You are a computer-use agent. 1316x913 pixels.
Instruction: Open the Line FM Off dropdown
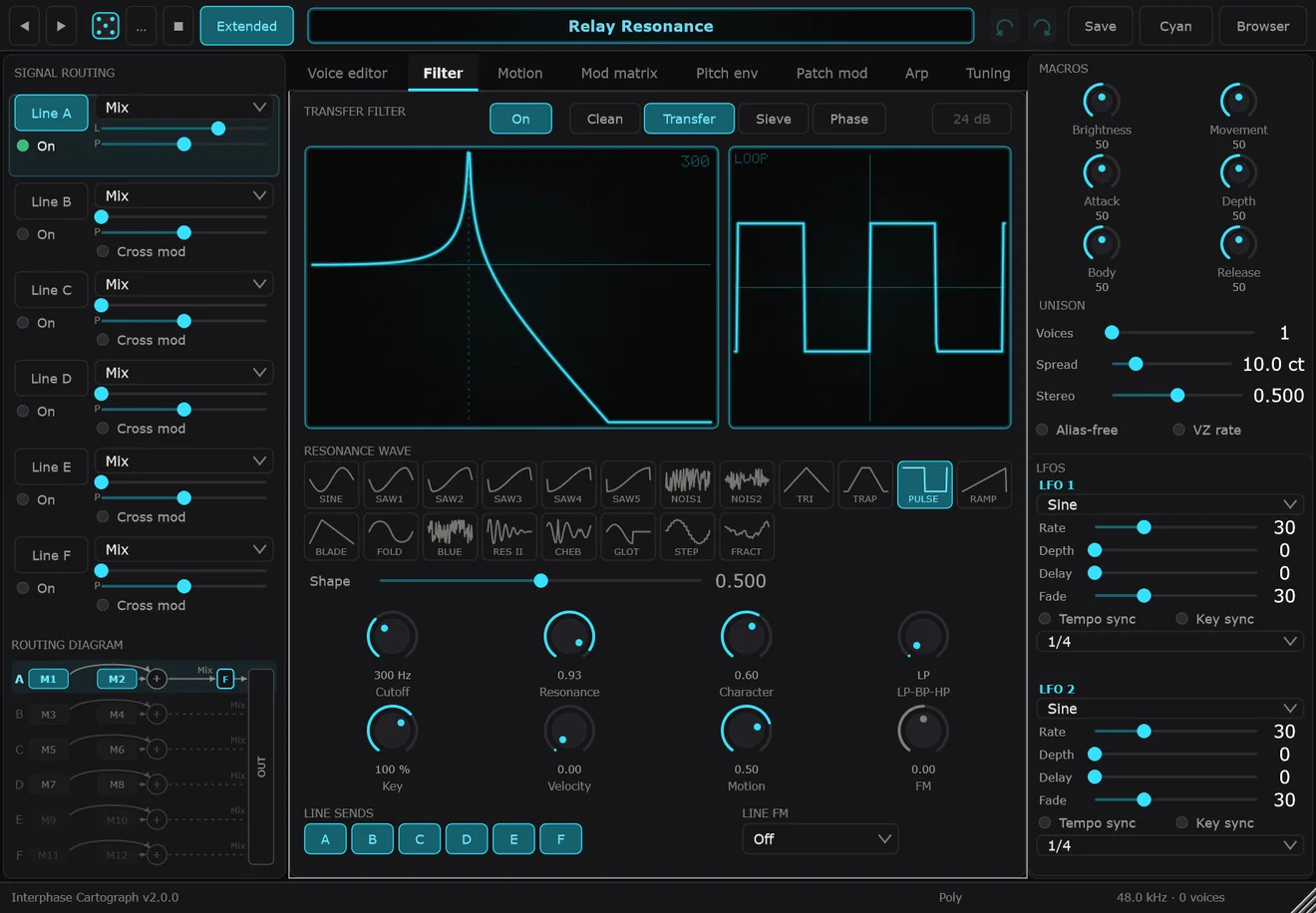coord(820,839)
